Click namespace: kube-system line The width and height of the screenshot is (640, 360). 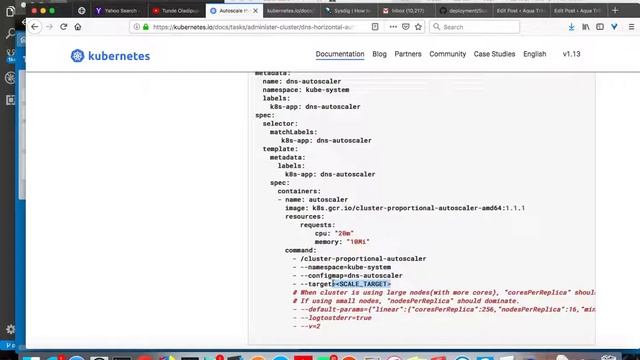[306, 90]
